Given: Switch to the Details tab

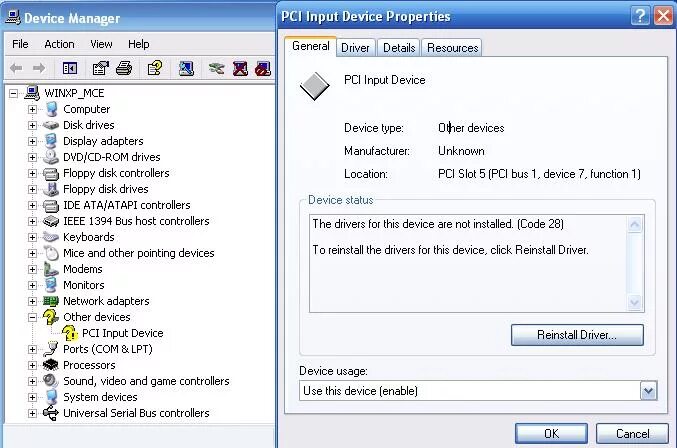Looking at the screenshot, I should [399, 47].
